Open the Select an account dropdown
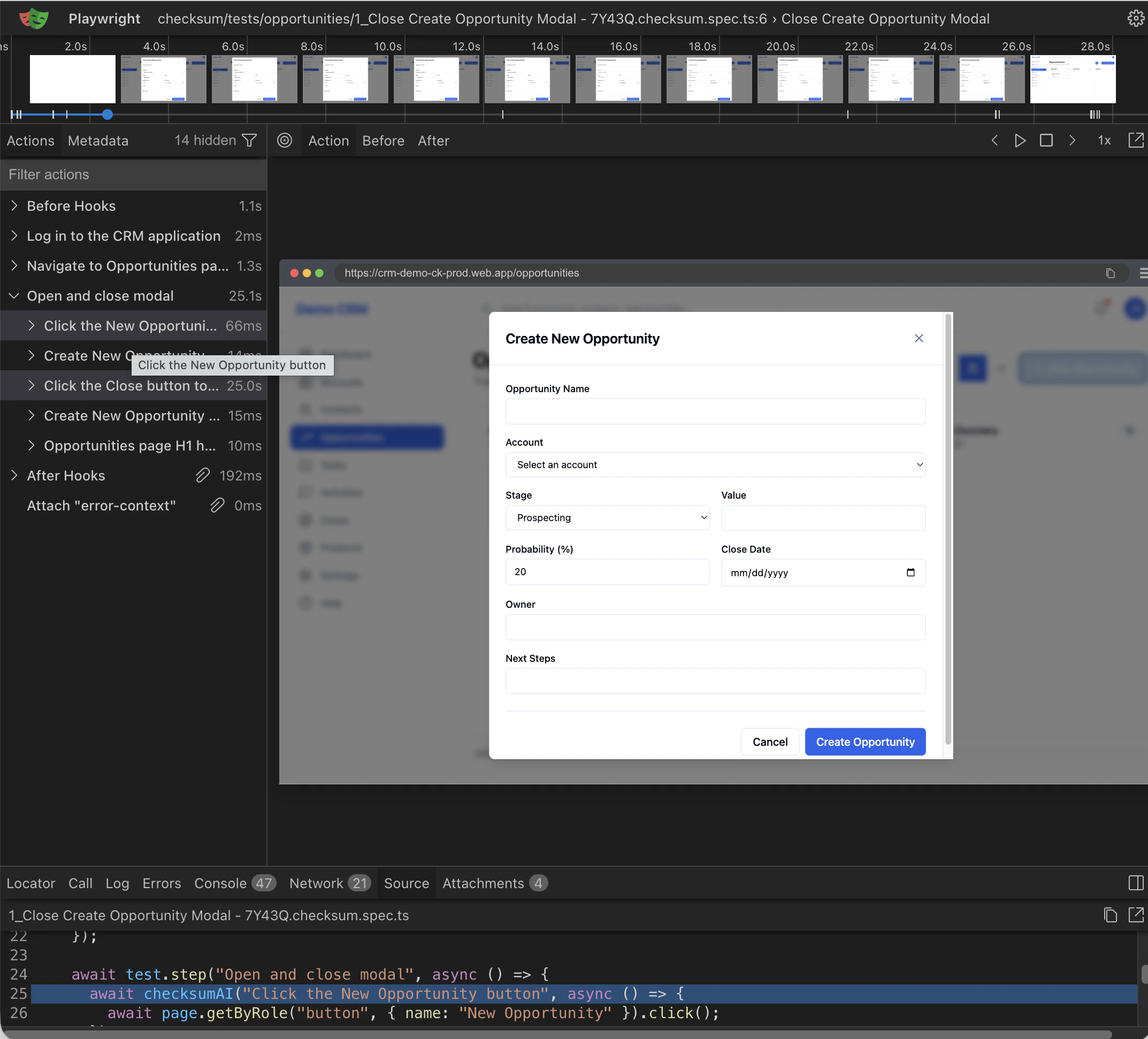 715,465
